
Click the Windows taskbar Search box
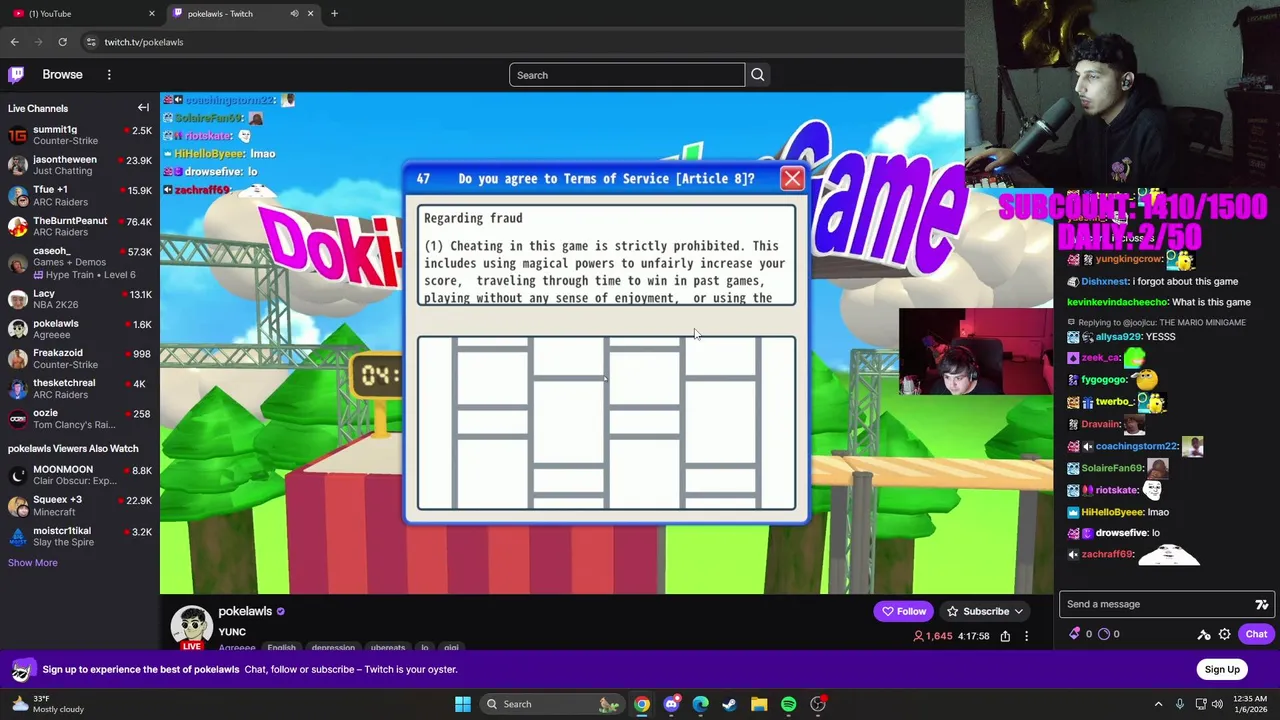pos(551,704)
